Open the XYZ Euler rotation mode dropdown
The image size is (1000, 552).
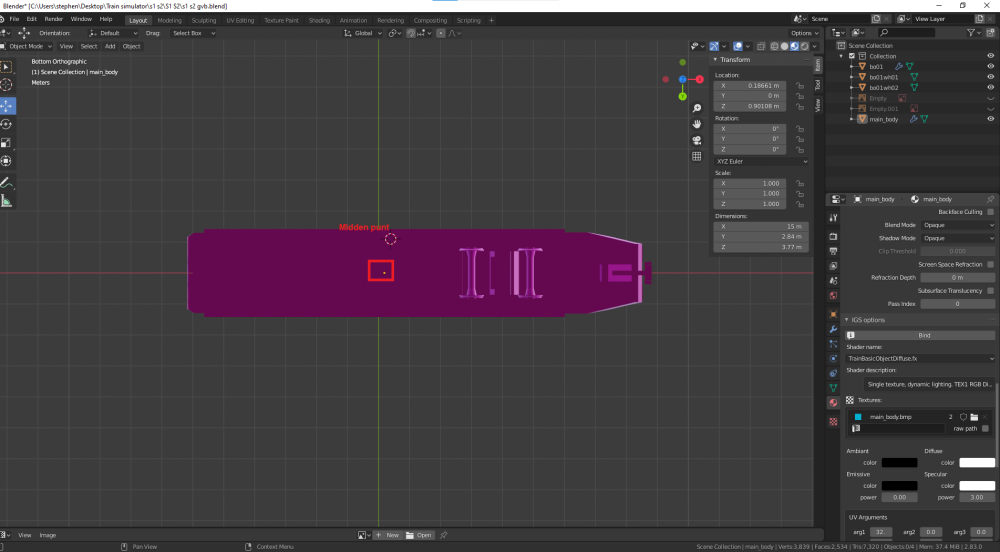(761, 161)
